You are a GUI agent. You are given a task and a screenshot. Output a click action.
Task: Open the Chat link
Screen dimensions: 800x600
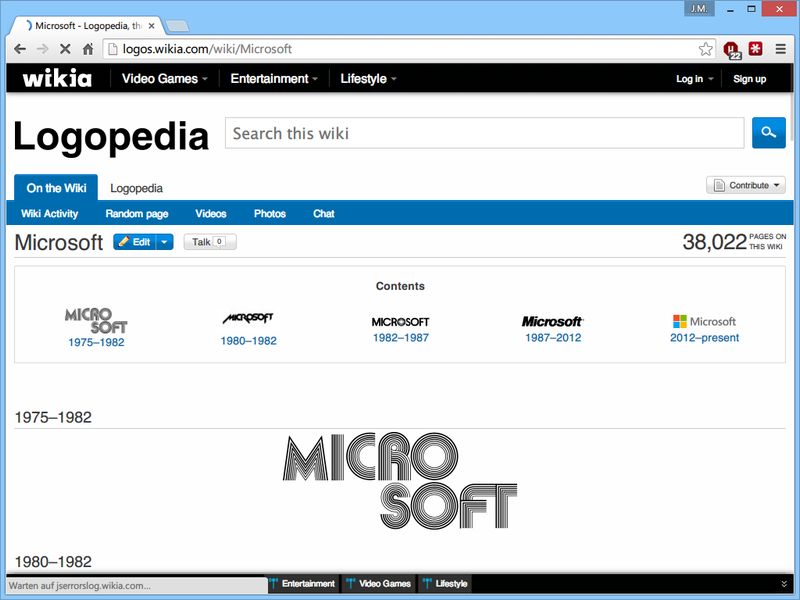[x=324, y=213]
